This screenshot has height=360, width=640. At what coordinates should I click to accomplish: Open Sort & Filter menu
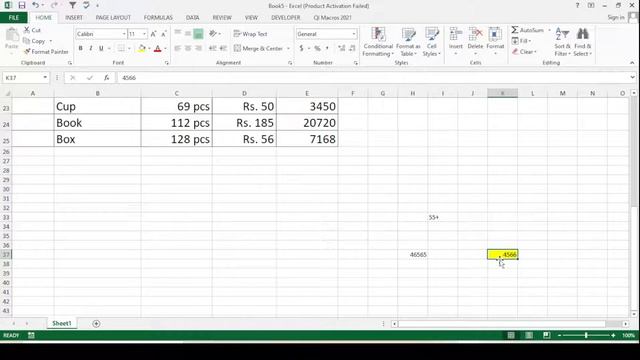pyautogui.click(x=562, y=42)
